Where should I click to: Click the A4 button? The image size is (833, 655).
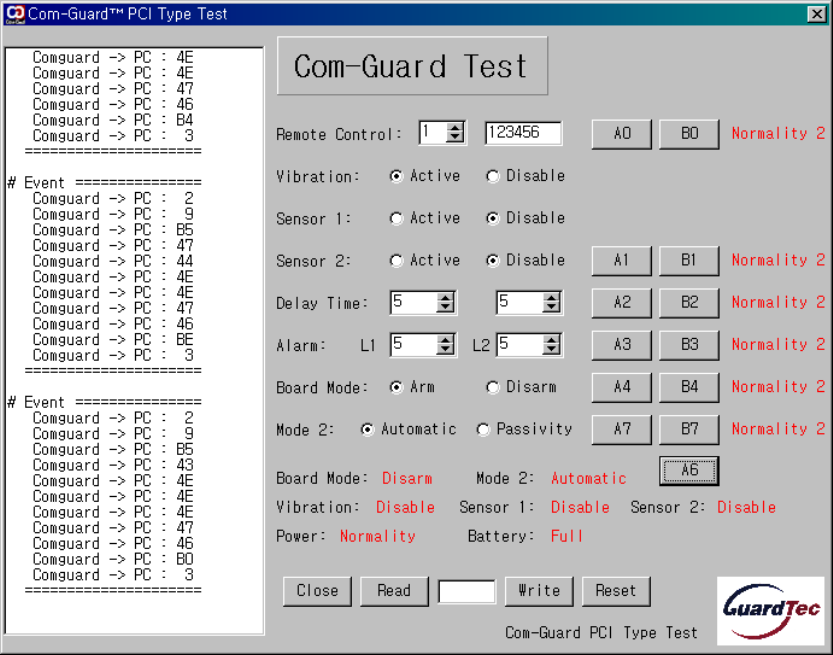622,387
